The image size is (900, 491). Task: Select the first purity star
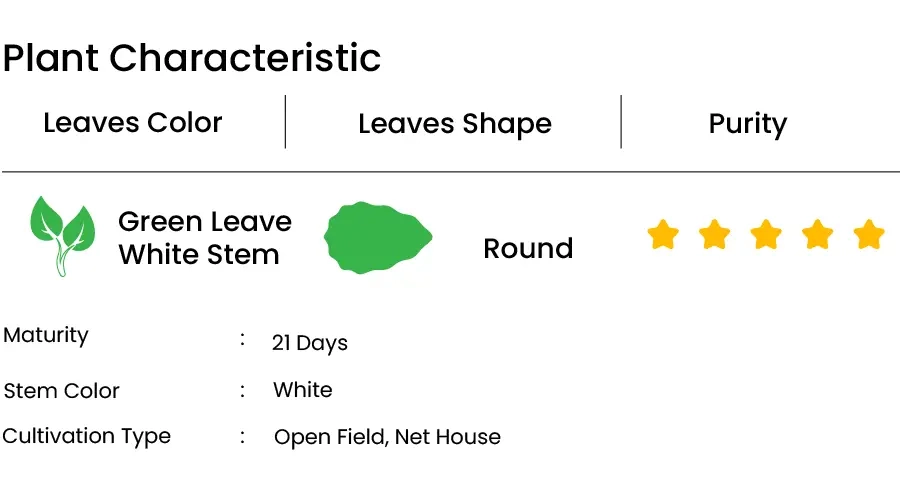[663, 234]
